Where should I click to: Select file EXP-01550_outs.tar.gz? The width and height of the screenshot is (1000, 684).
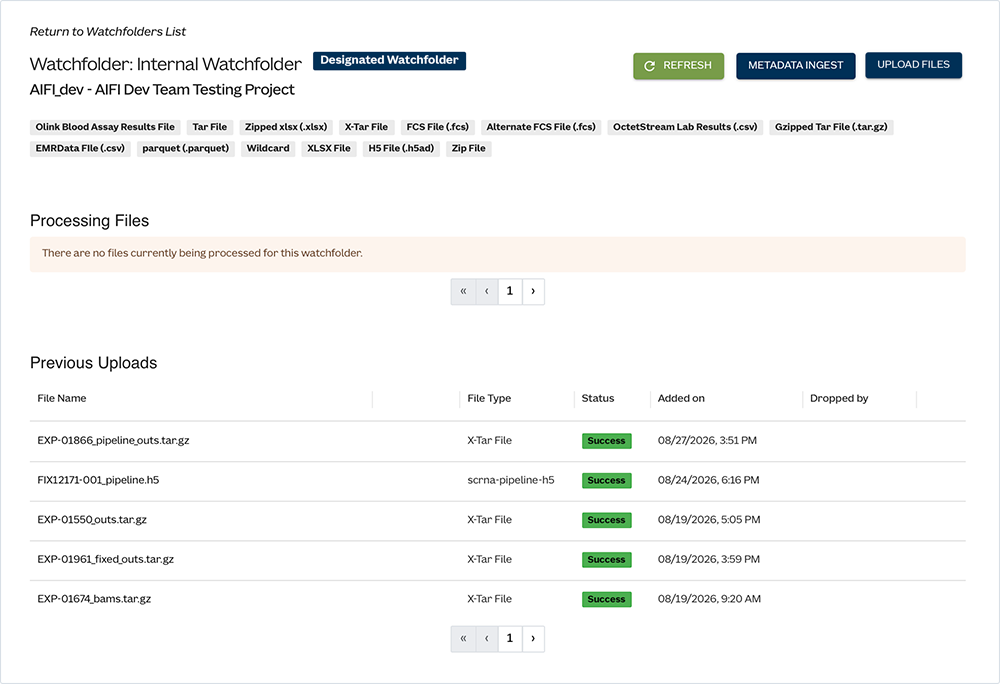point(92,520)
